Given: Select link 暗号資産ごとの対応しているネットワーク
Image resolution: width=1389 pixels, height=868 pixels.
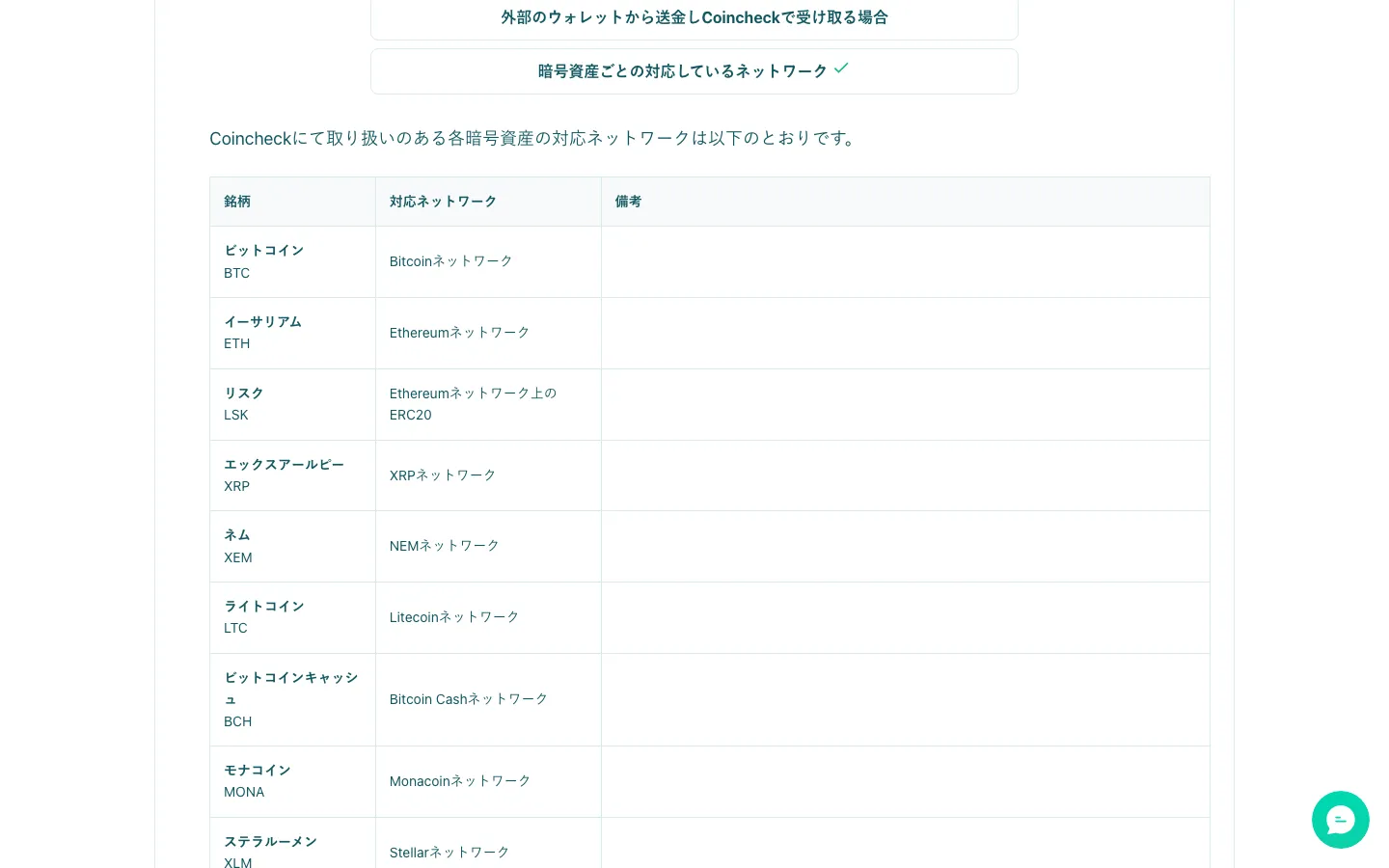Looking at the screenshot, I should [694, 71].
